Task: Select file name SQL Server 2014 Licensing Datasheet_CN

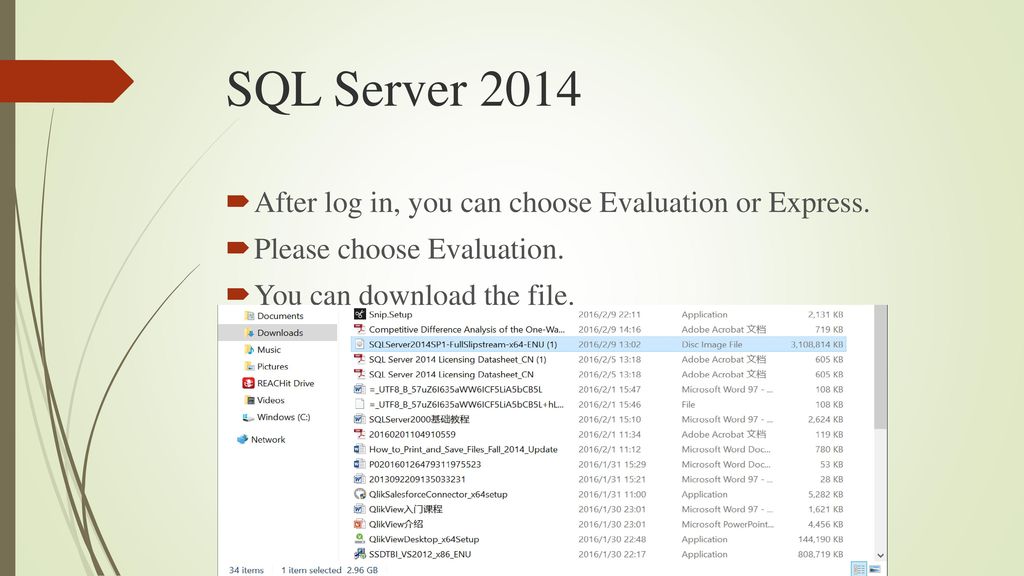Action: [451, 374]
